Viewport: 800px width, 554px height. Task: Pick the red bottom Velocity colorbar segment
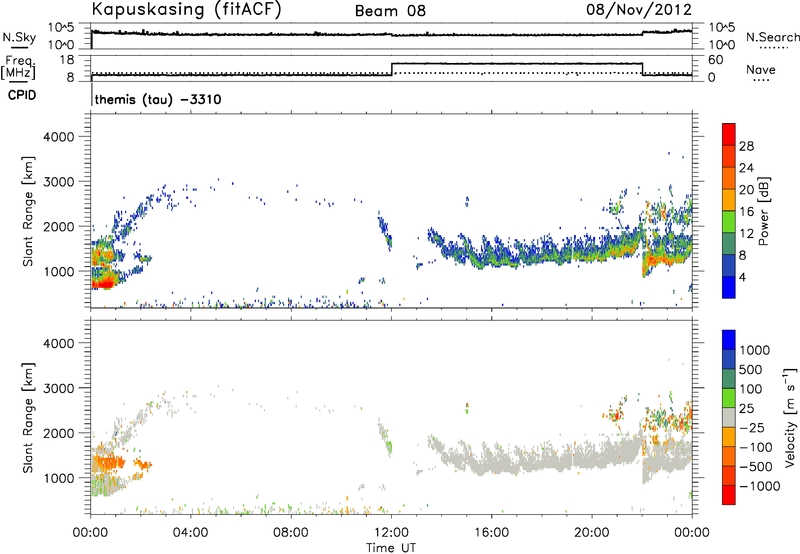729,495
